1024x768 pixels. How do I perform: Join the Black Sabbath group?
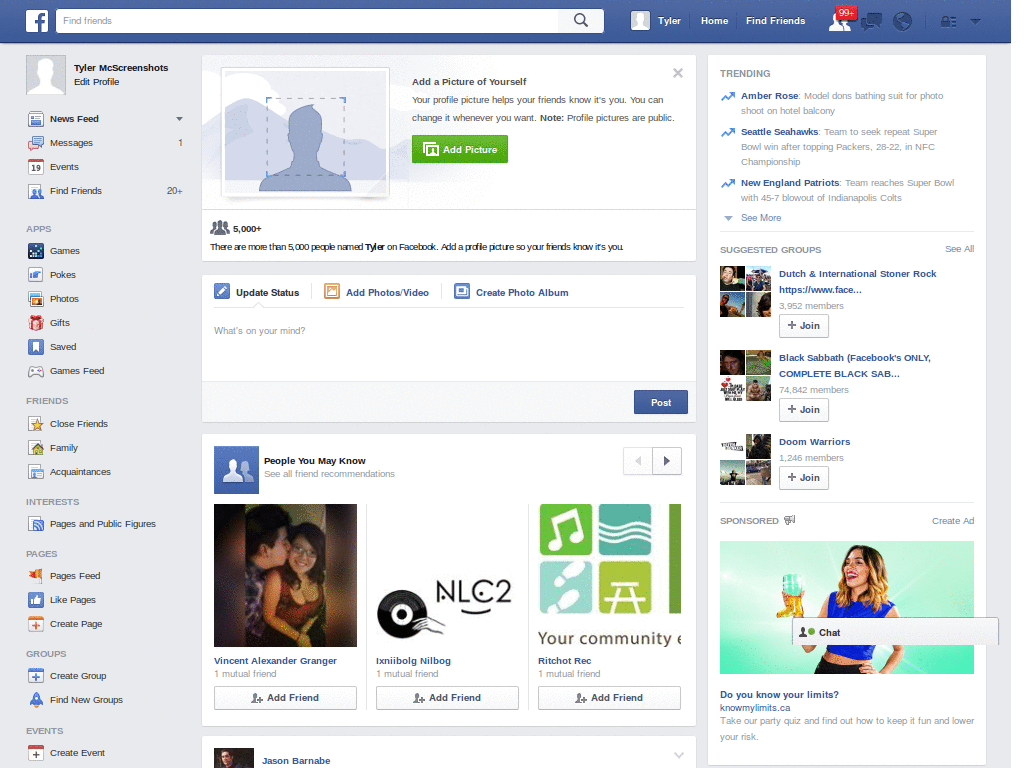[x=804, y=410]
